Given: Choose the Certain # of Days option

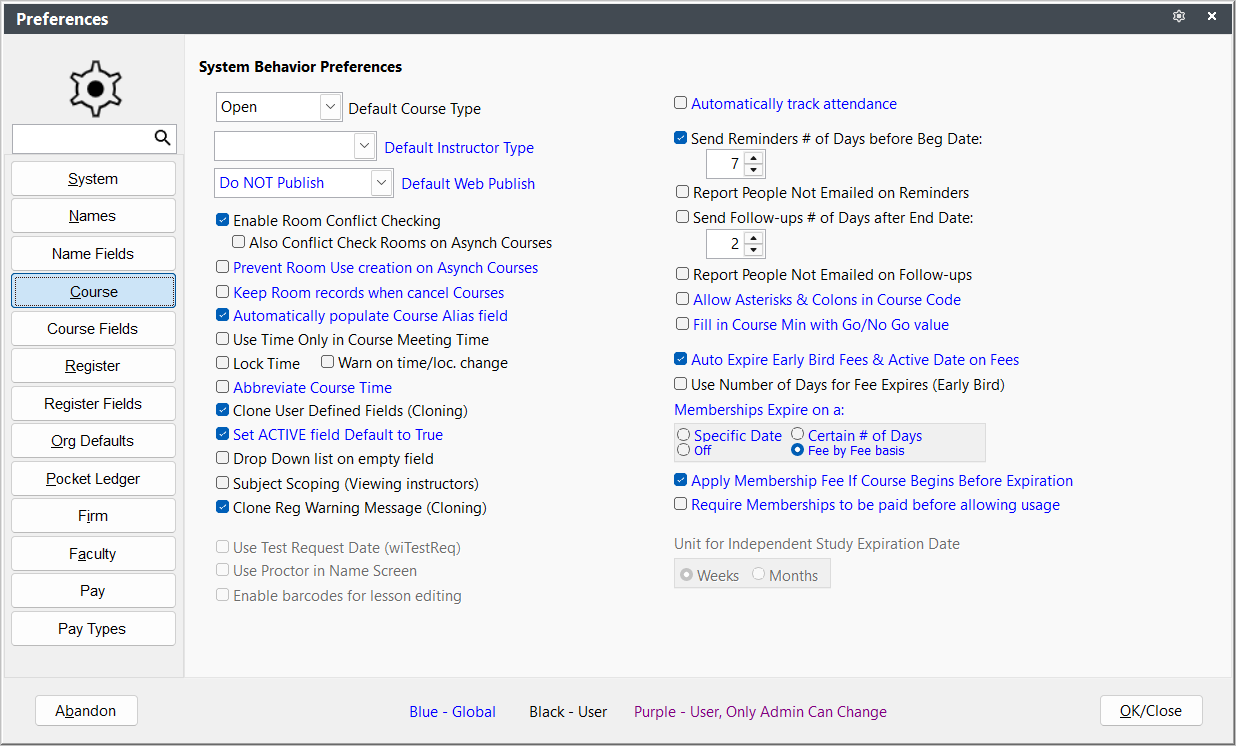Looking at the screenshot, I should click(x=798, y=435).
